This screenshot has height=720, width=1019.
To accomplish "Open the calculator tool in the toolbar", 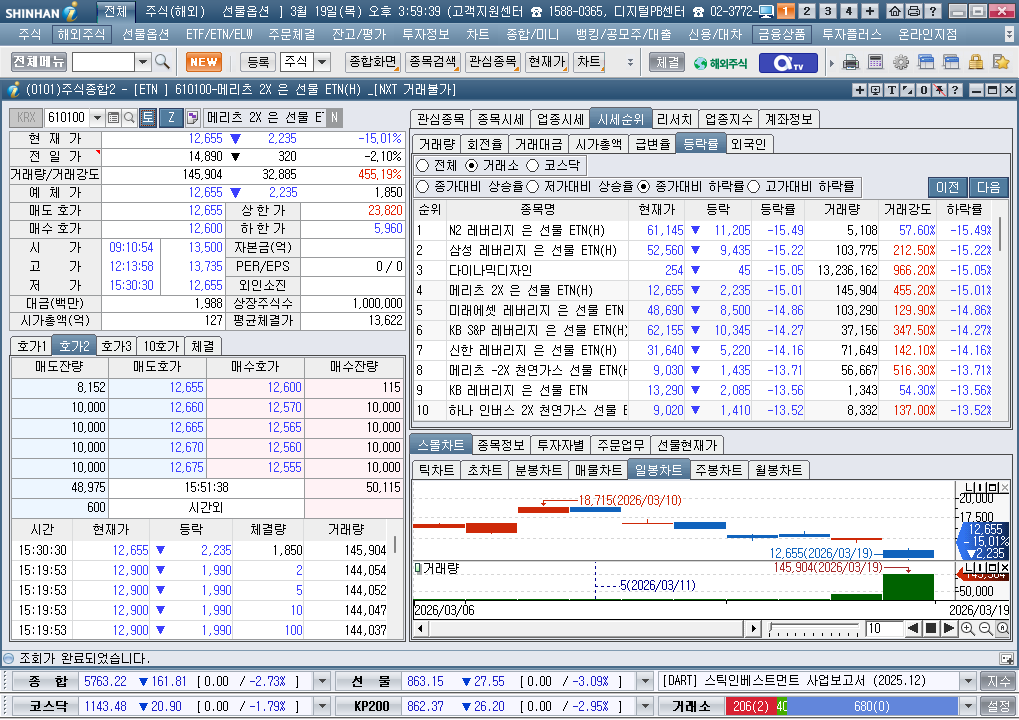I will (875, 62).
